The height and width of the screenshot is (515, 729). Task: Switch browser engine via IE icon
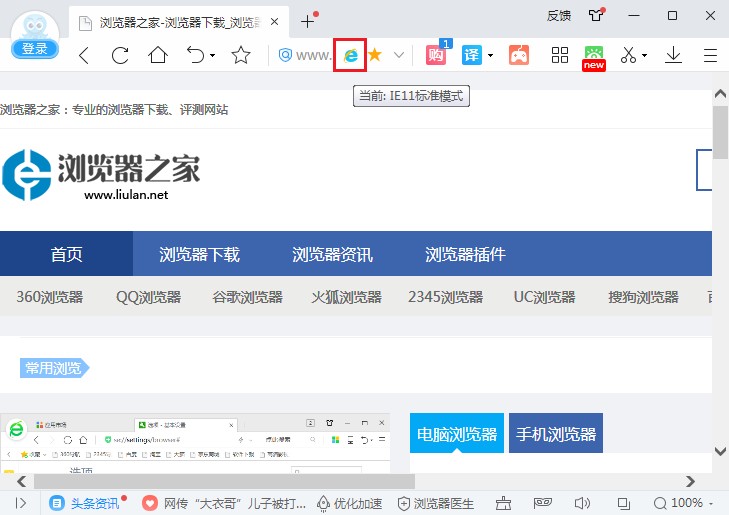350,55
